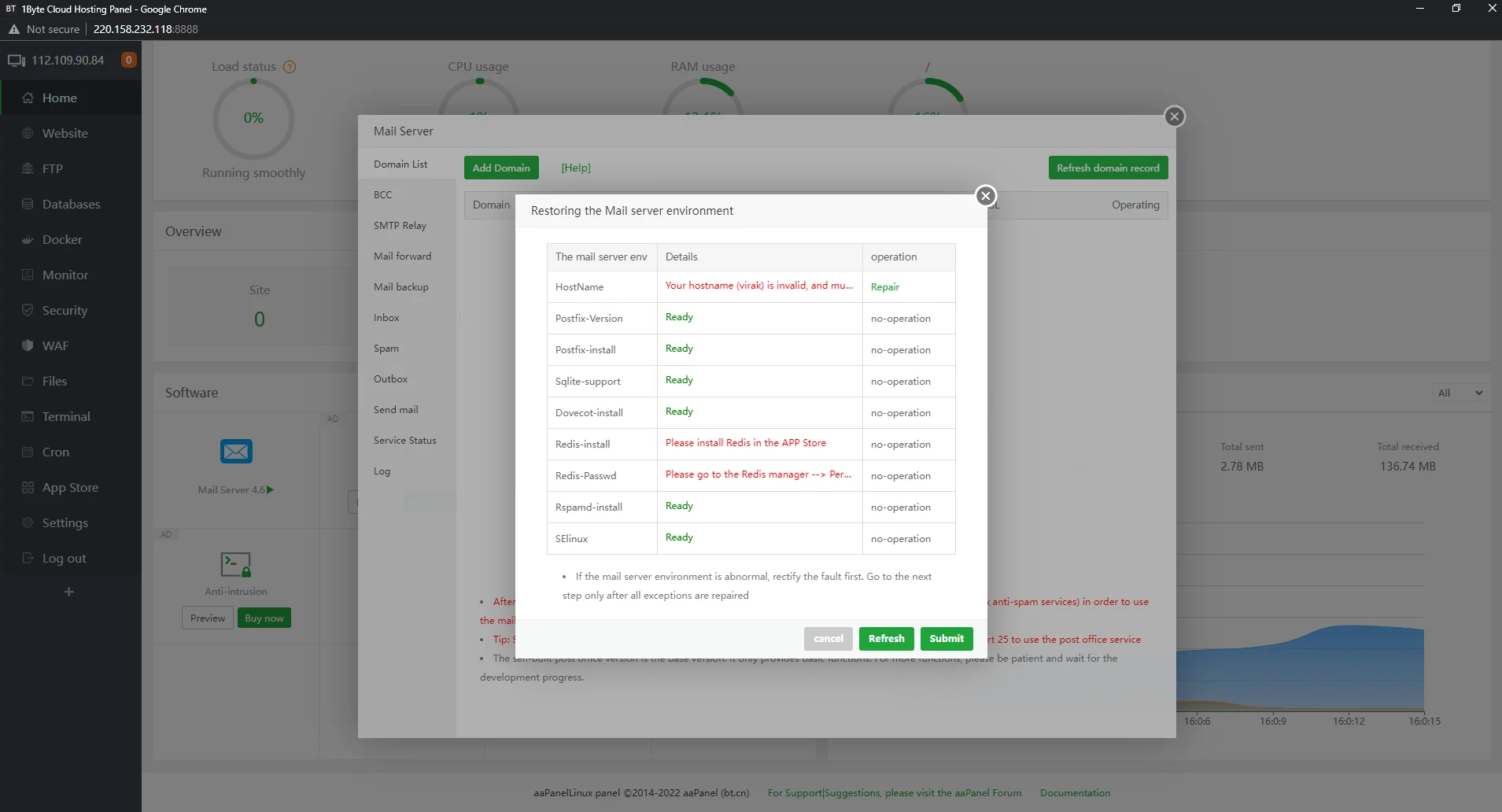Viewport: 1502px width, 812px height.
Task: Click the Load status help question icon
Action: 290,67
